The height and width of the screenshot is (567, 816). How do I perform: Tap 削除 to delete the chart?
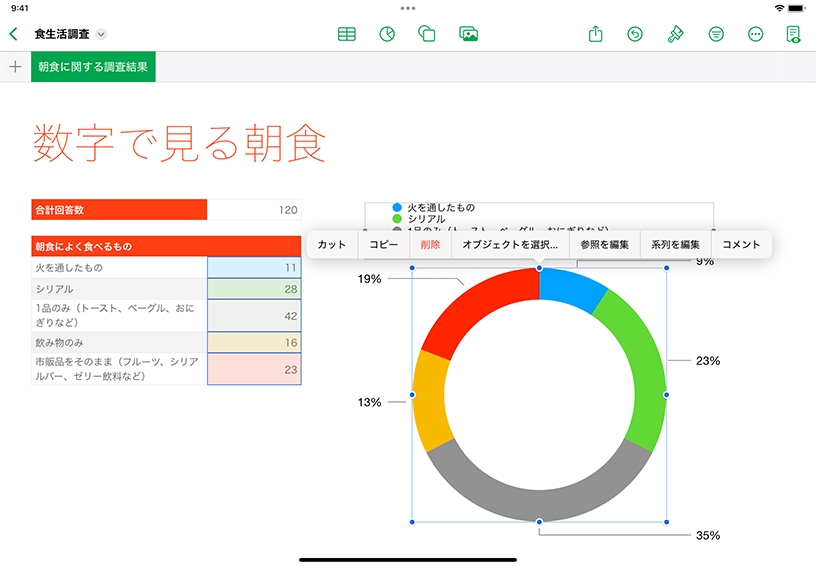430,245
